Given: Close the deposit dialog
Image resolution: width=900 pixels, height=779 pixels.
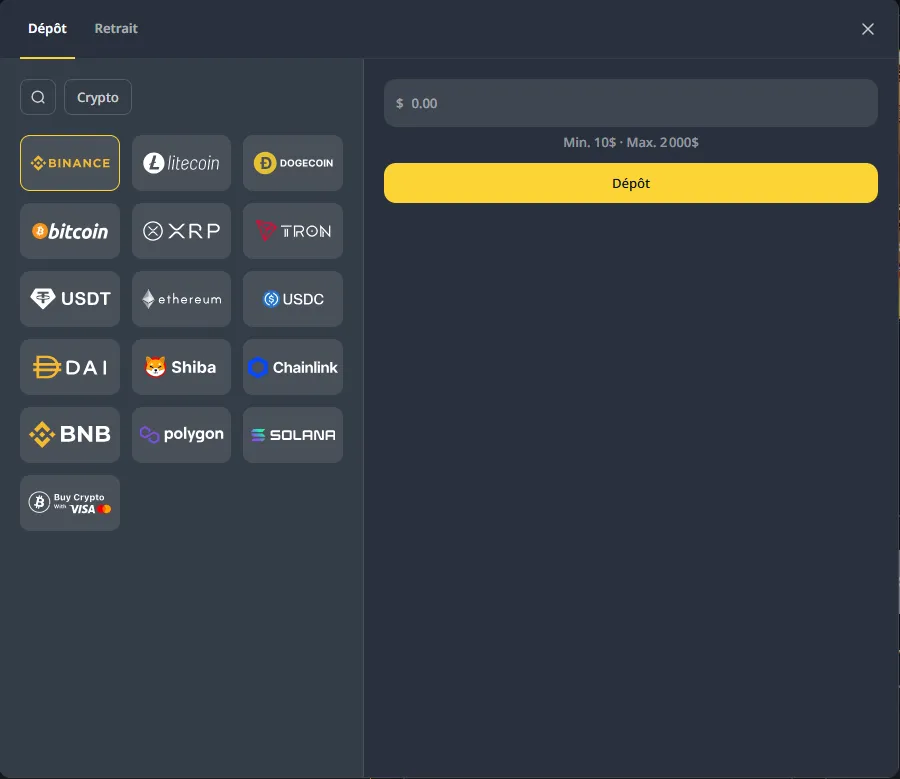Looking at the screenshot, I should click(867, 29).
